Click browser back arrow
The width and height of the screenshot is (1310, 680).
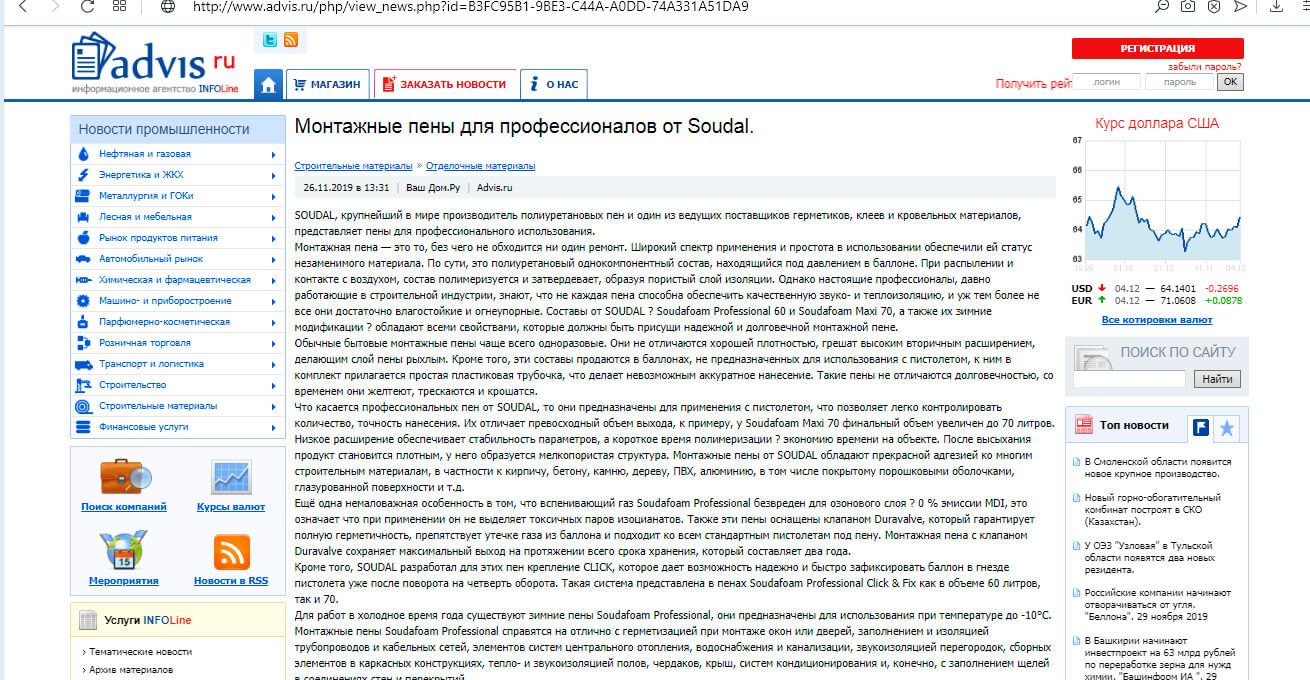click(x=22, y=6)
